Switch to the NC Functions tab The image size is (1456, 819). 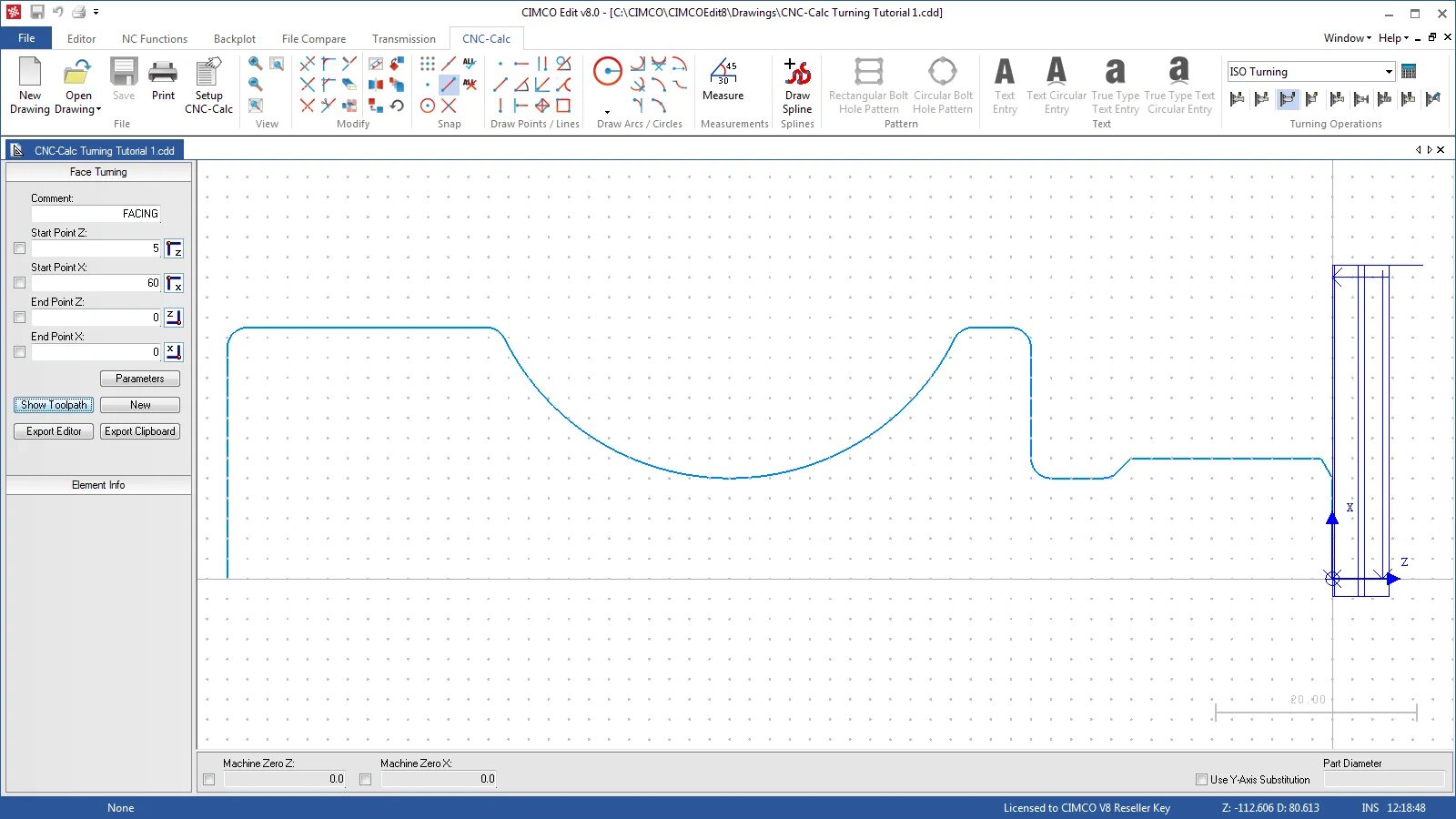(155, 39)
